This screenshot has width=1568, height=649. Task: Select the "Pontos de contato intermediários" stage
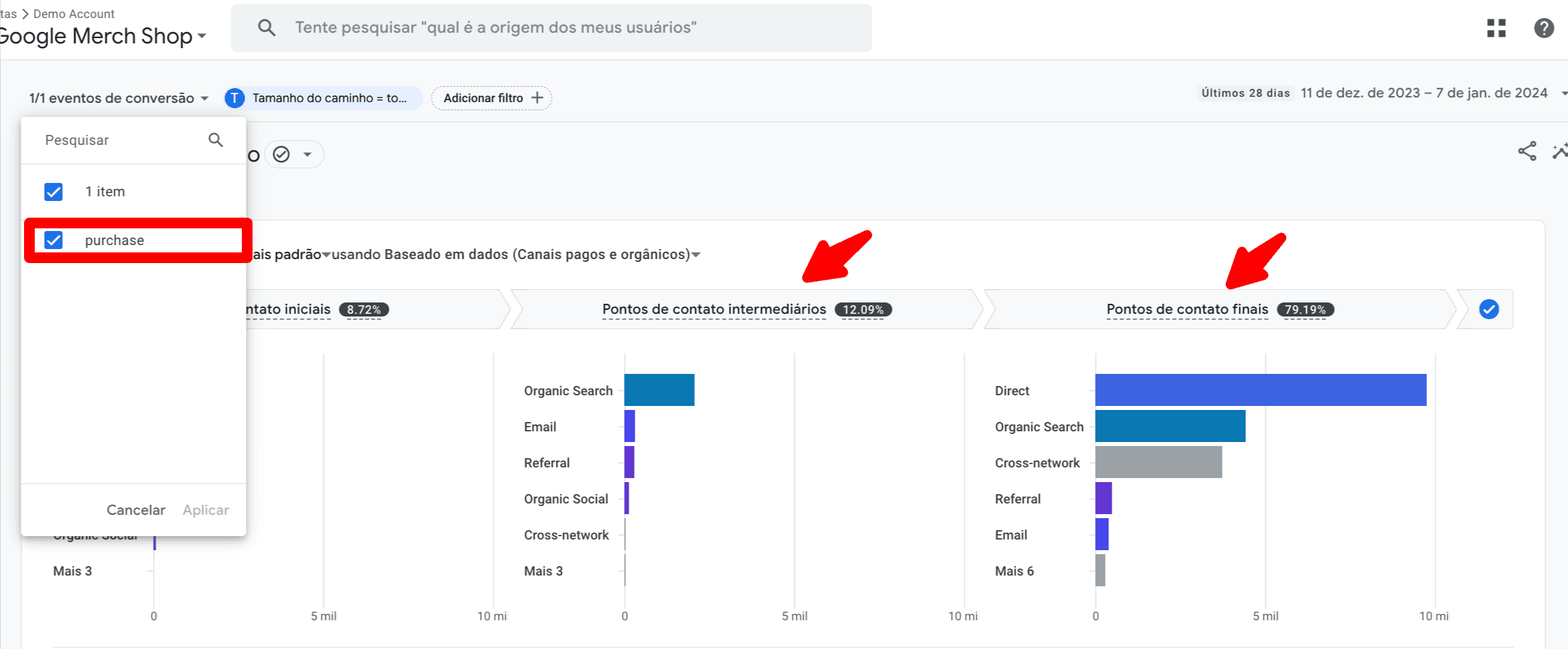(714, 309)
